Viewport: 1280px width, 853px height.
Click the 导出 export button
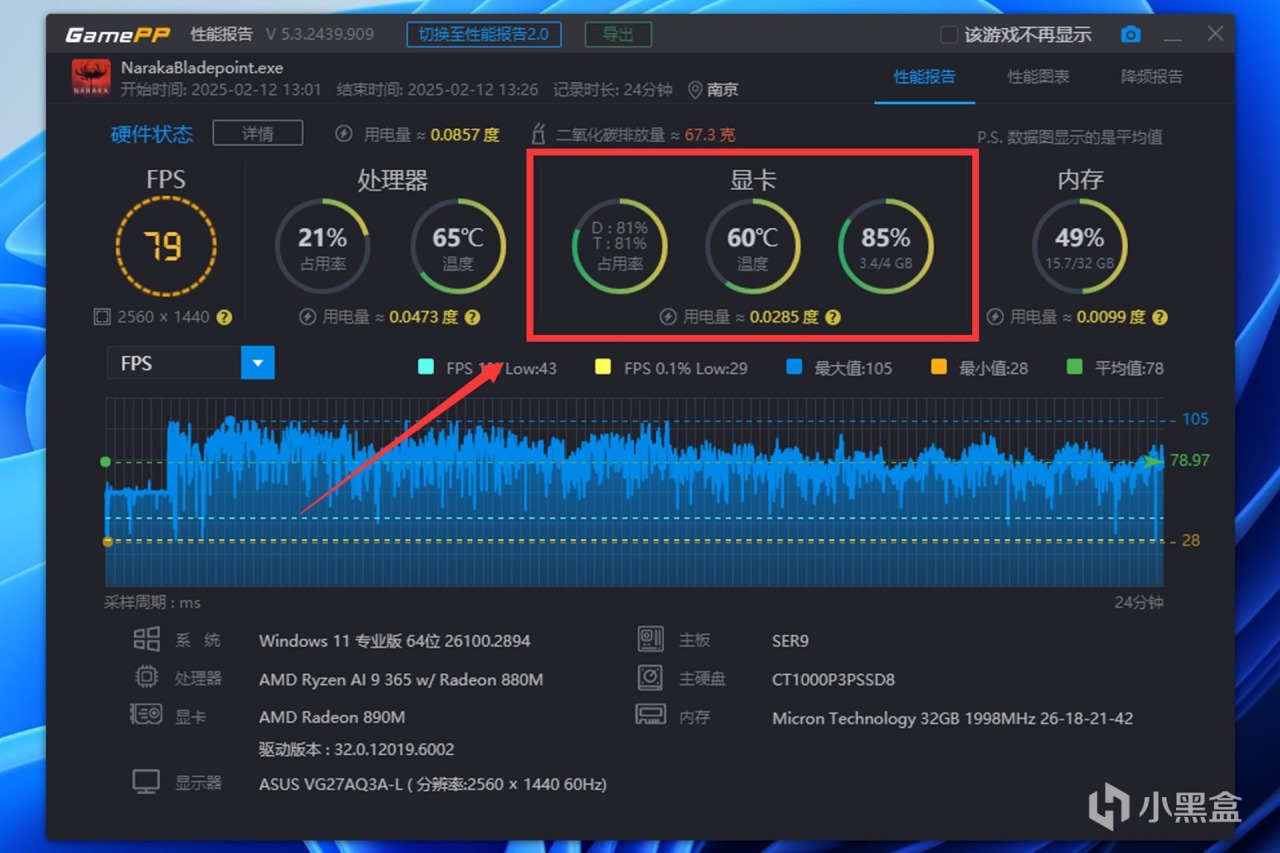tap(618, 34)
